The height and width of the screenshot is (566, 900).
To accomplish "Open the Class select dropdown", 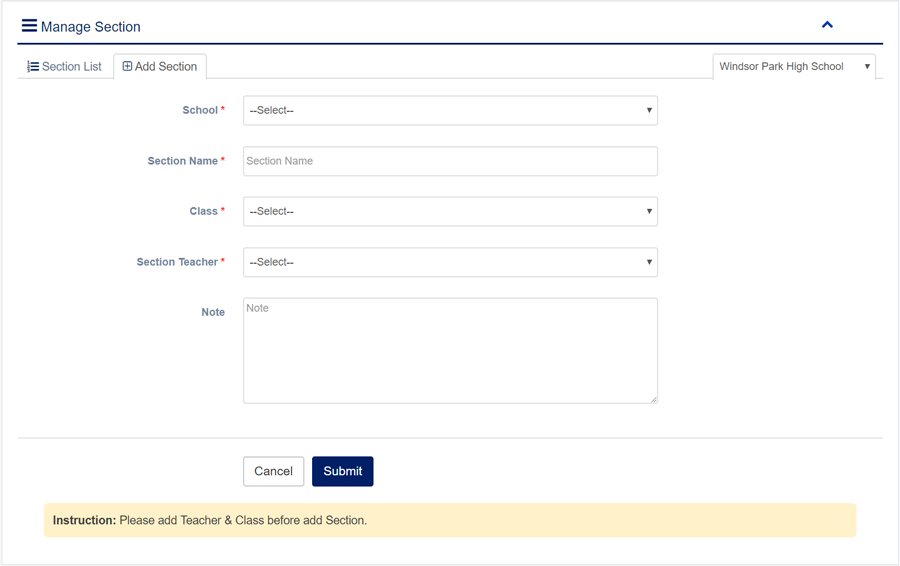I will (450, 211).
